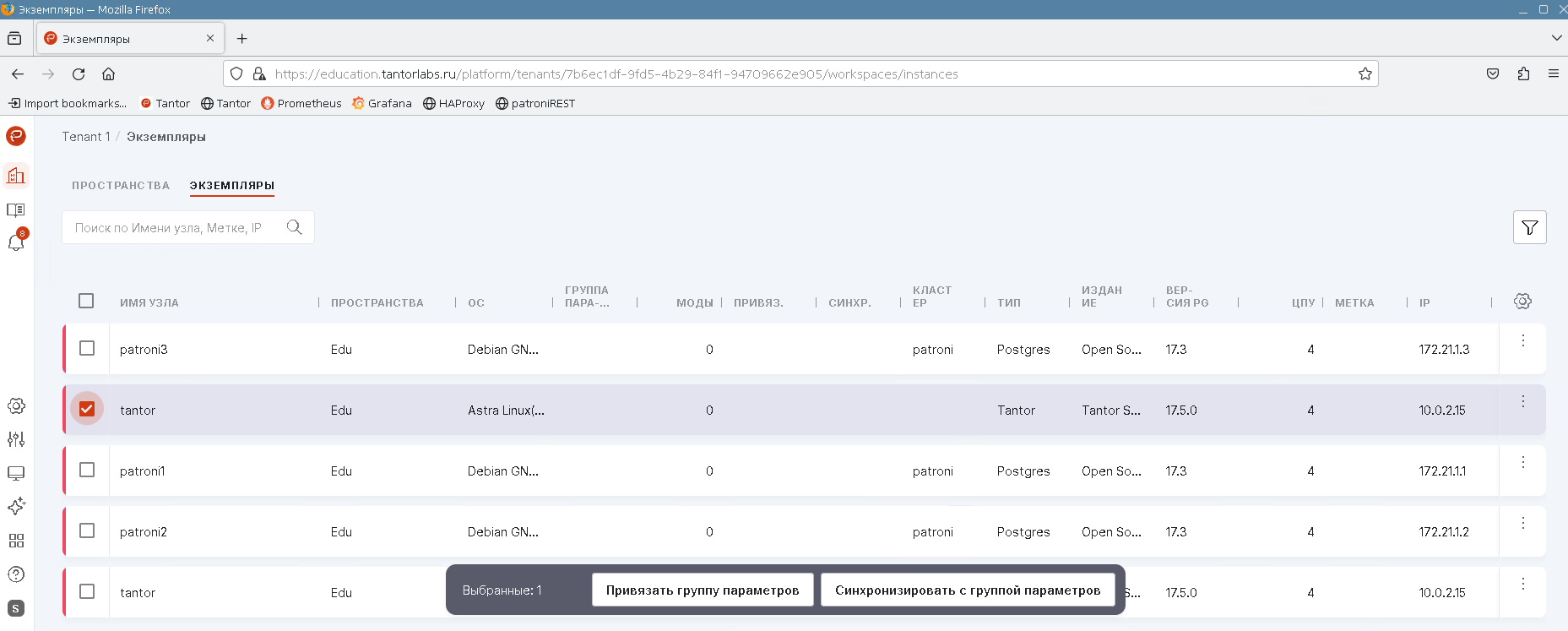Expand Firefox list all tabs chevron
The image size is (1568, 631).
click(x=1556, y=38)
